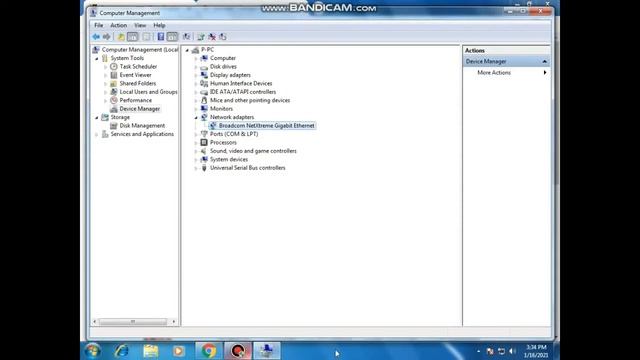The width and height of the screenshot is (640, 360).
Task: Collapse the System Tools node arrow
Action: (97, 58)
